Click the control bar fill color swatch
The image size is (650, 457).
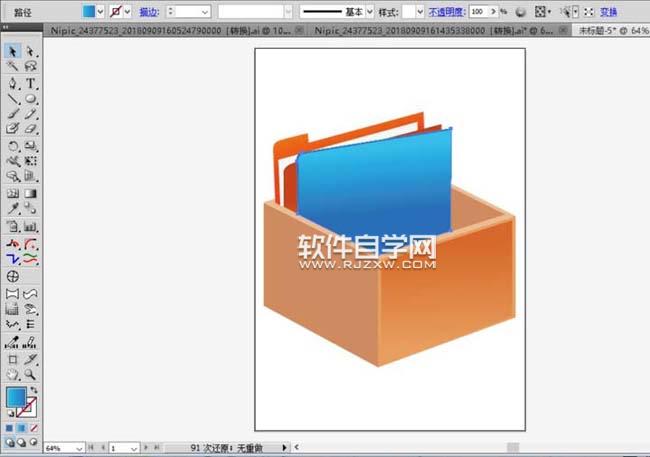click(89, 12)
